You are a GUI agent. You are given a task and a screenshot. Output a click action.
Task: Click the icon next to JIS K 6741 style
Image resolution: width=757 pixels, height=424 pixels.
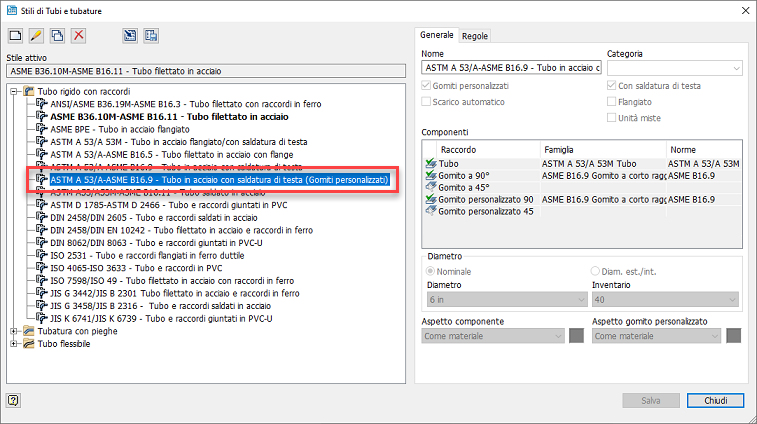point(42,319)
